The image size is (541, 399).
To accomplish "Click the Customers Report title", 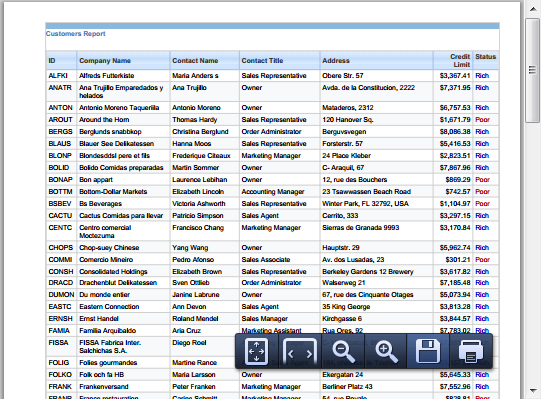I will (76, 33).
